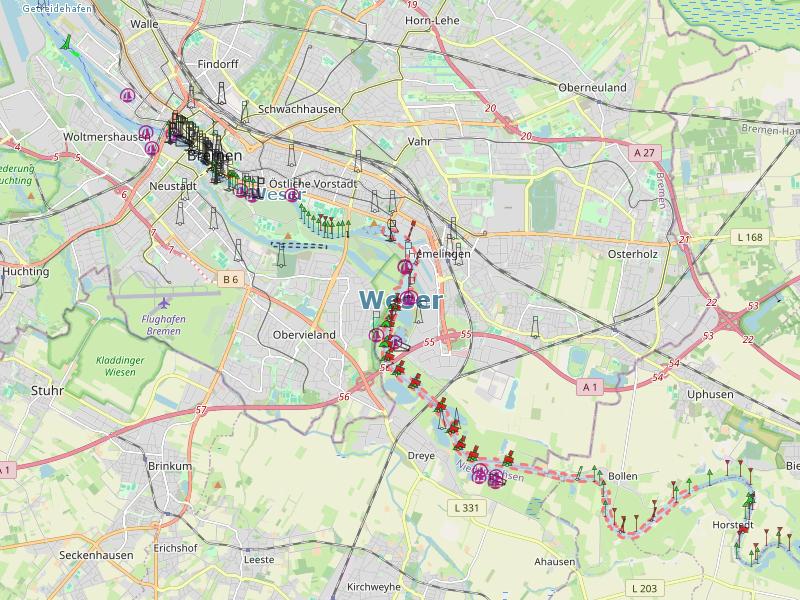Click the B 6 road shield
Screen dimensions: 800x600
point(231,279)
